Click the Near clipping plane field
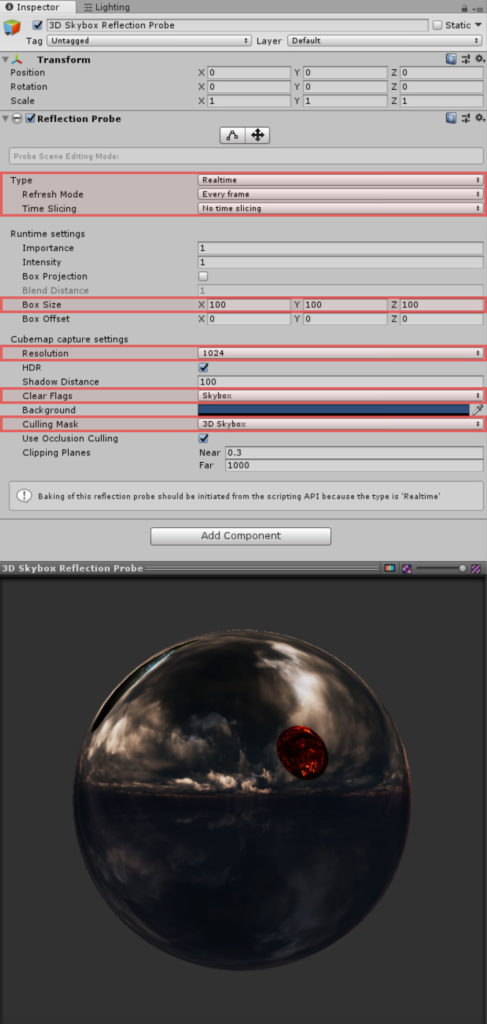Viewport: 487px width, 1024px height. click(x=354, y=453)
